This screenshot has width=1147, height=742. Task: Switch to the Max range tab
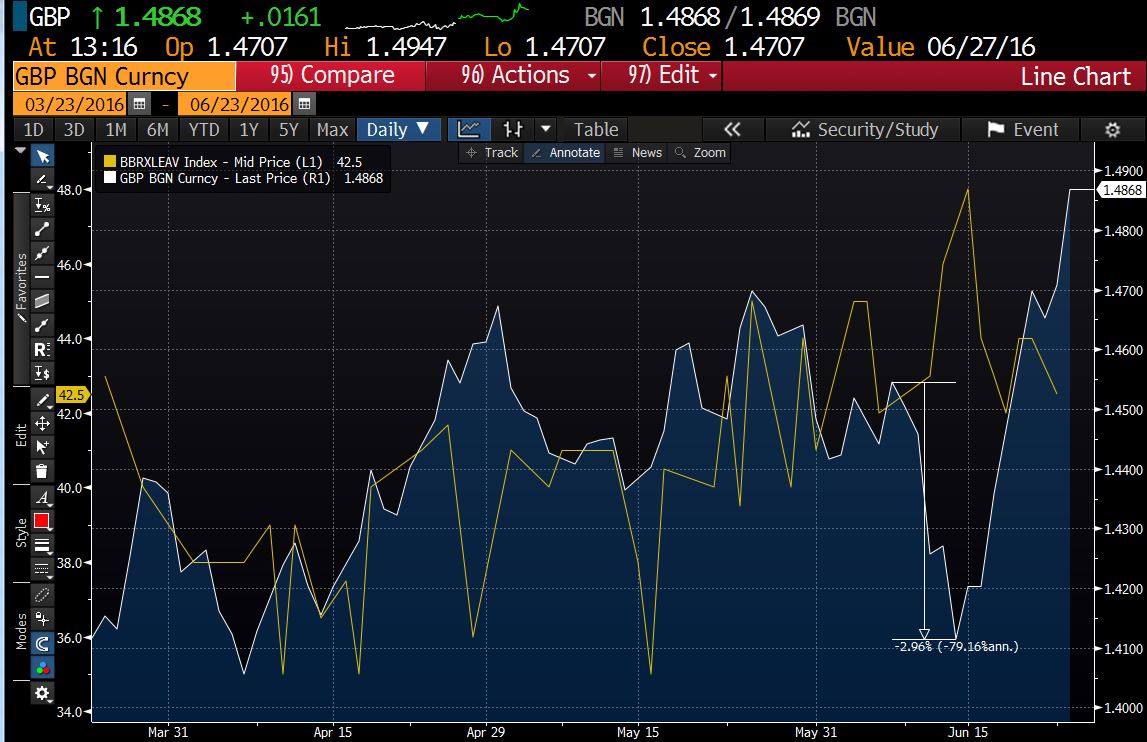click(x=332, y=130)
